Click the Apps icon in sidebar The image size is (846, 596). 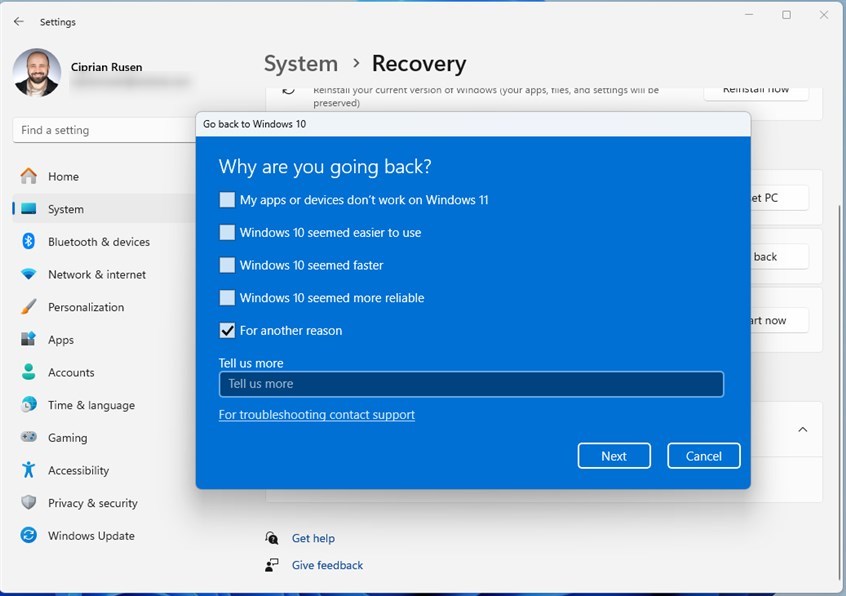click(29, 339)
